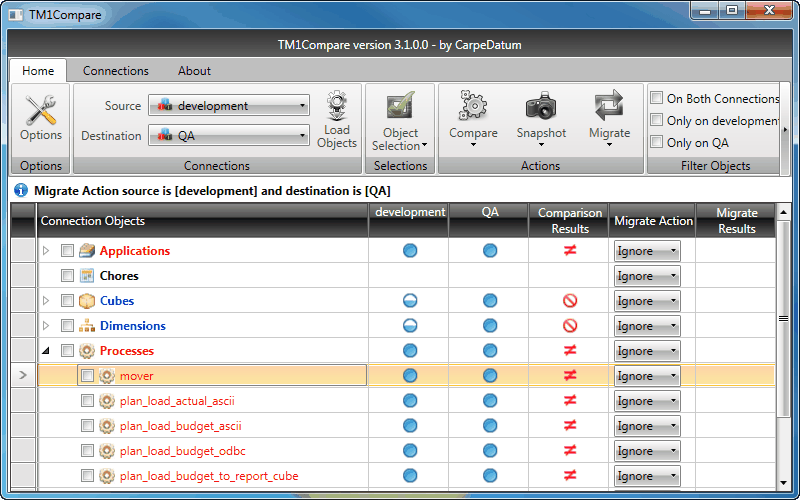800x500 pixels.
Task: Open Migrate Action dropdown for Applications
Action: [x=647, y=251]
